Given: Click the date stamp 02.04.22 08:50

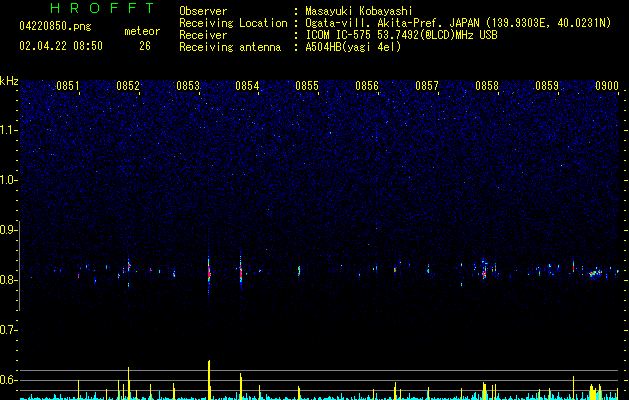Looking at the screenshot, I should coord(61,46).
